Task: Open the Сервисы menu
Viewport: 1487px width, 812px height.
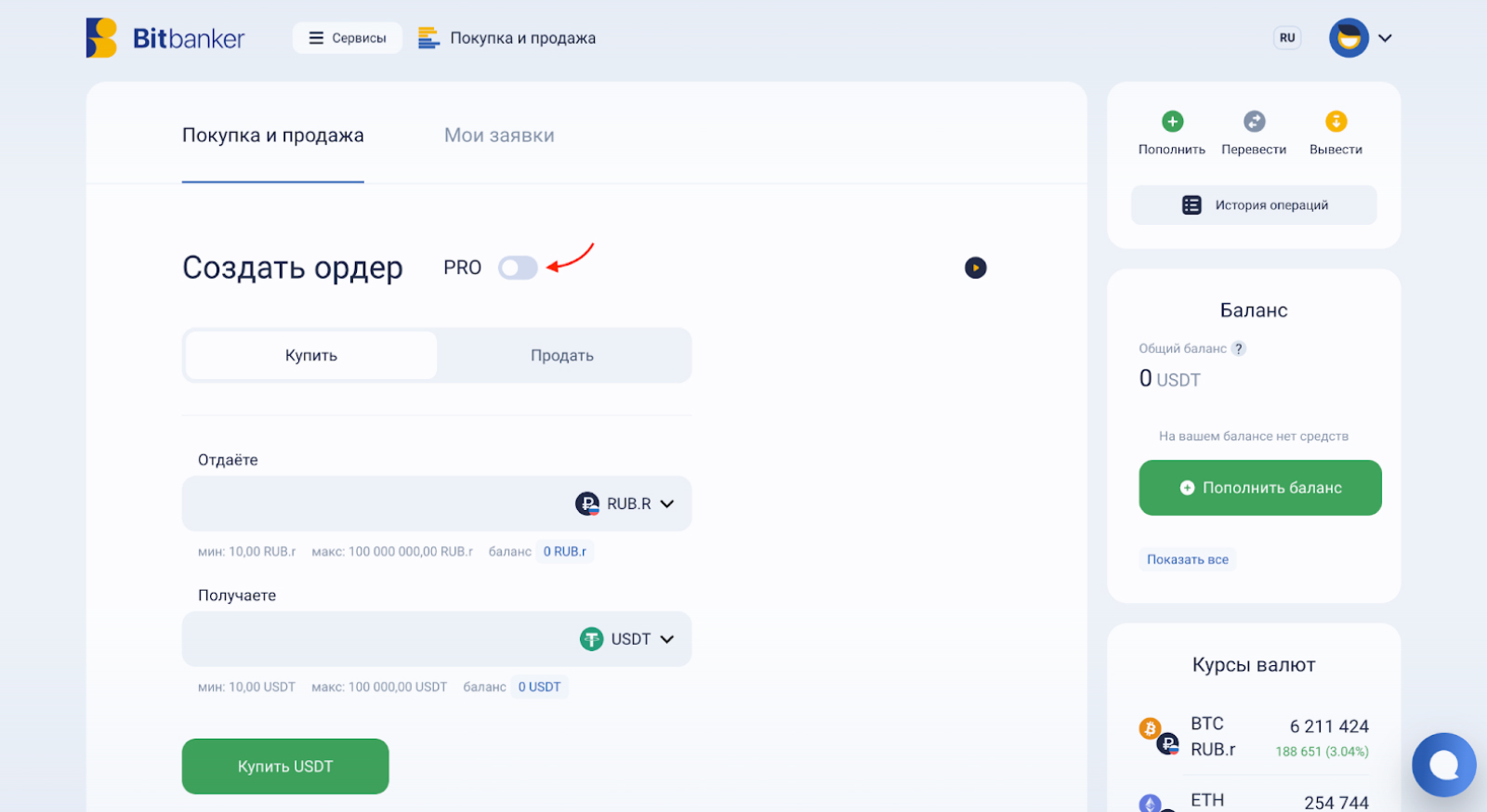Action: (x=348, y=38)
